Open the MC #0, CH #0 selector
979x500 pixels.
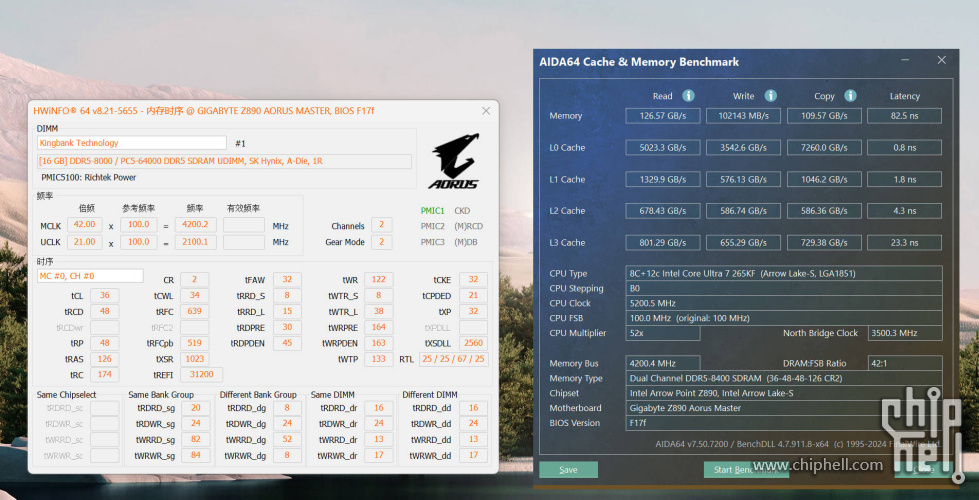tap(90, 276)
